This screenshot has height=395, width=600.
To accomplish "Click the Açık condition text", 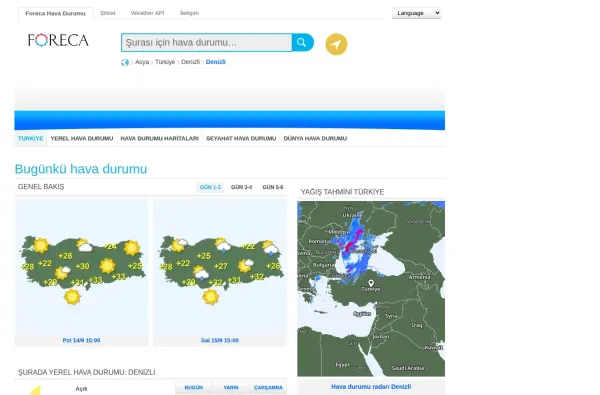I will click(82, 389).
